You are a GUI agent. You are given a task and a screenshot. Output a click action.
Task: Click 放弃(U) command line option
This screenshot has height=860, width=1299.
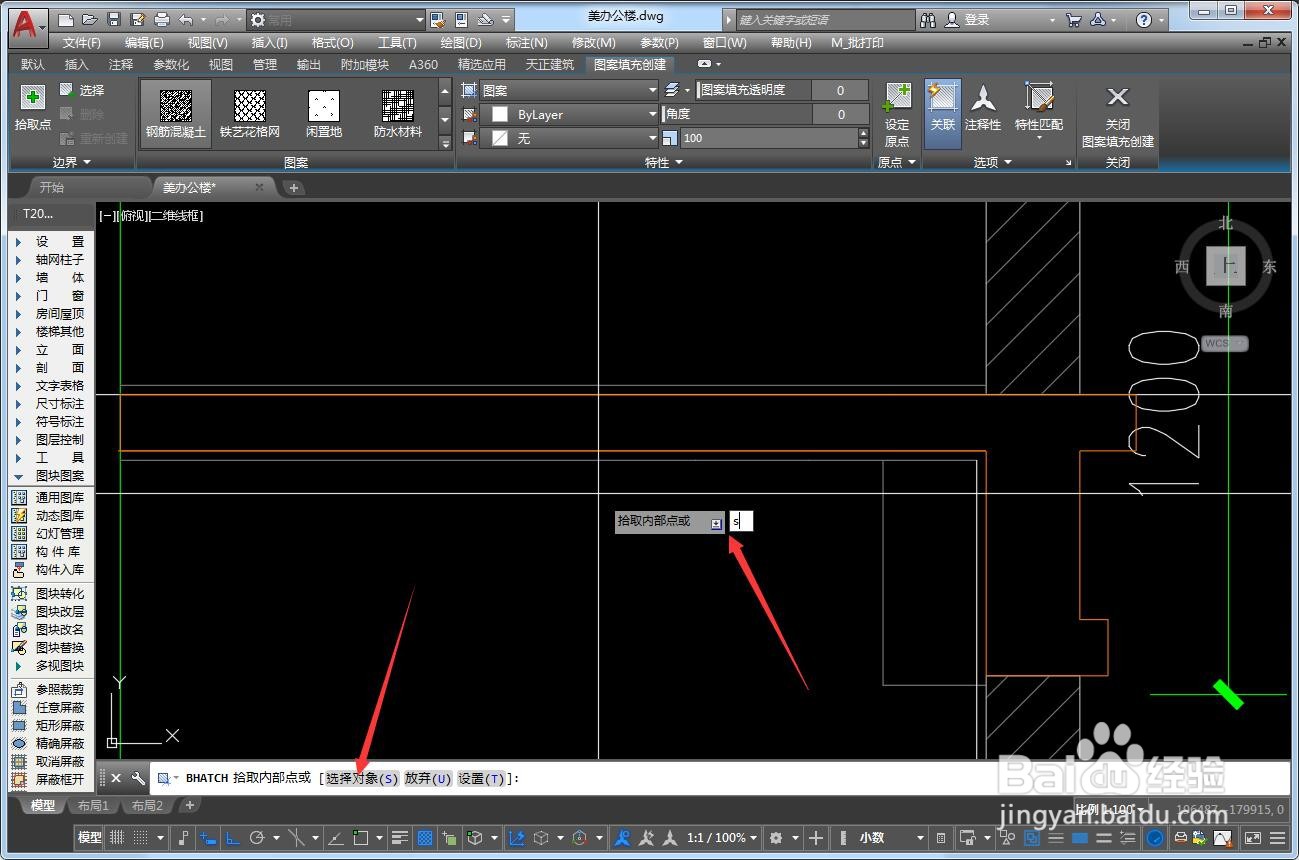point(428,778)
